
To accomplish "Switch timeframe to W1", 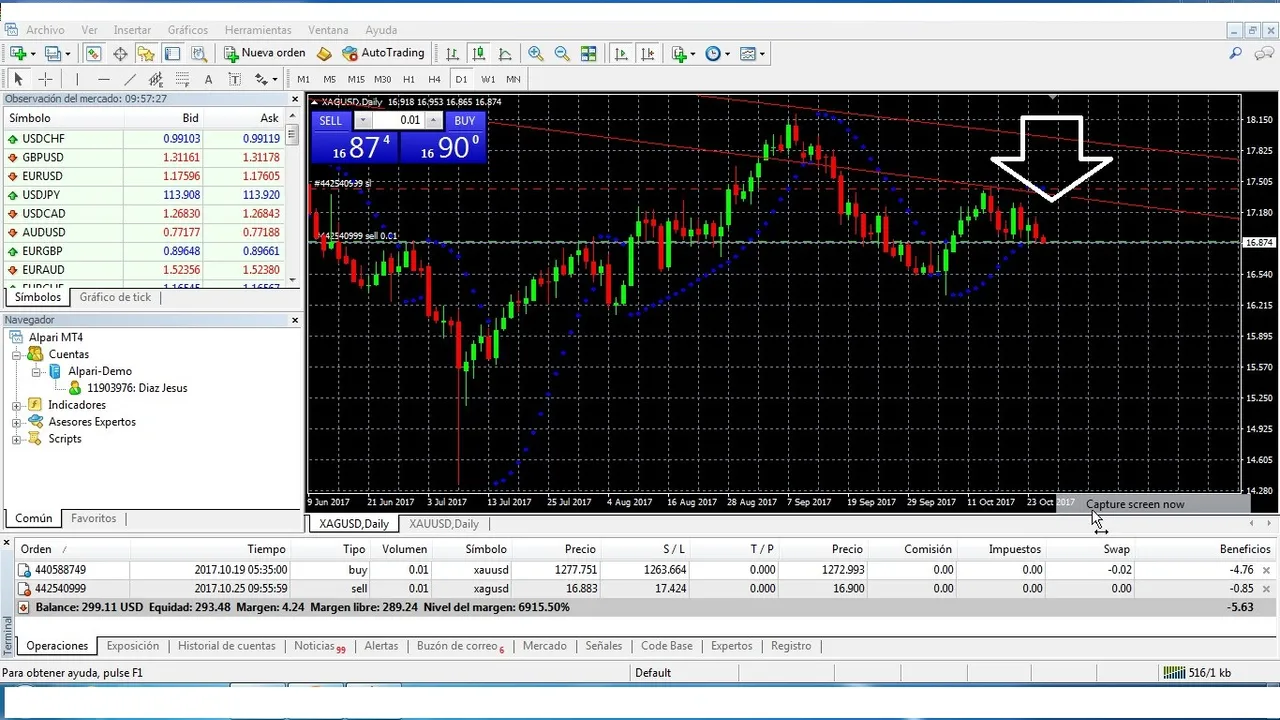I will point(488,79).
